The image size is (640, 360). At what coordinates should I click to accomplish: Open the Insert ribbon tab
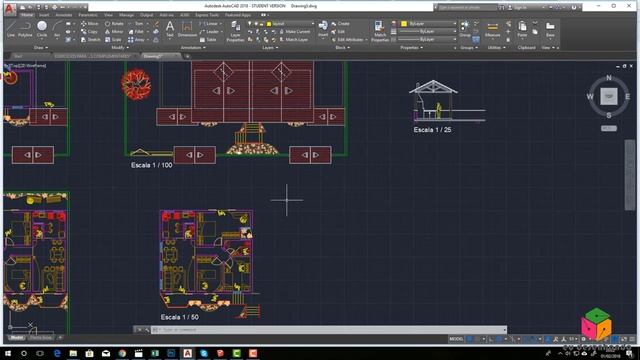[x=44, y=15]
